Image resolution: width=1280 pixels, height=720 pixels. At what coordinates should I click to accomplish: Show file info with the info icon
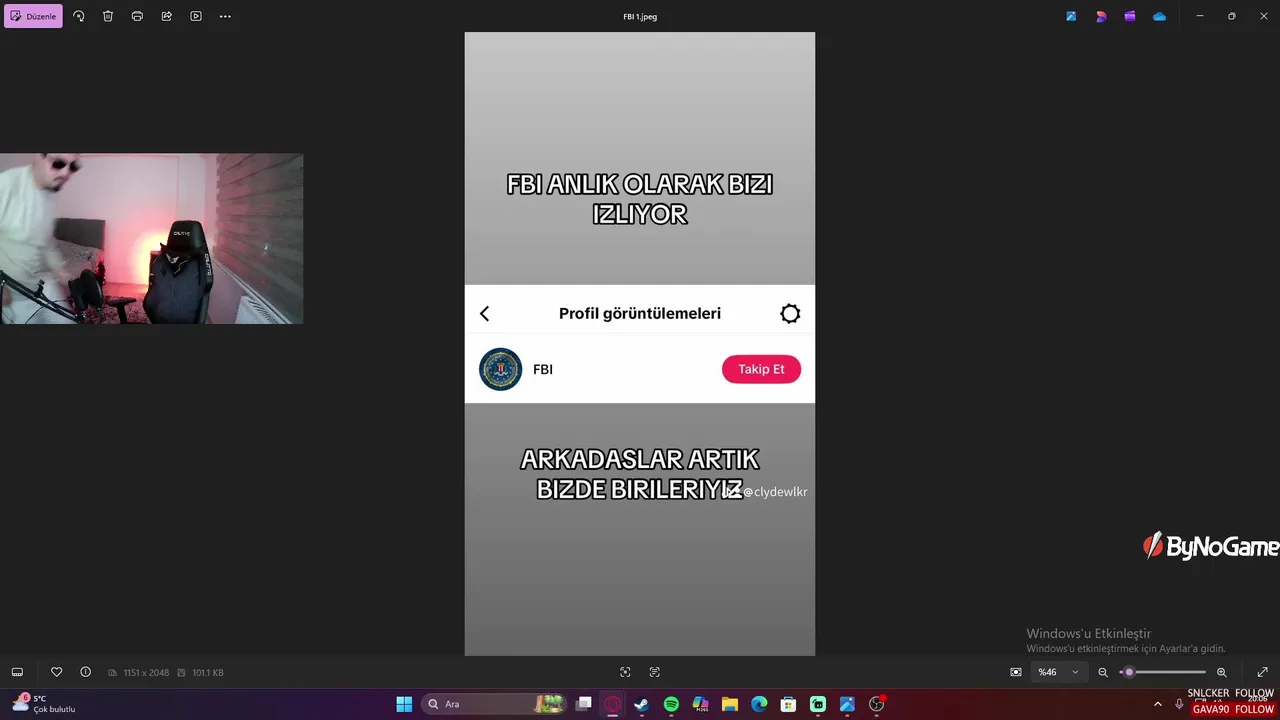point(85,672)
